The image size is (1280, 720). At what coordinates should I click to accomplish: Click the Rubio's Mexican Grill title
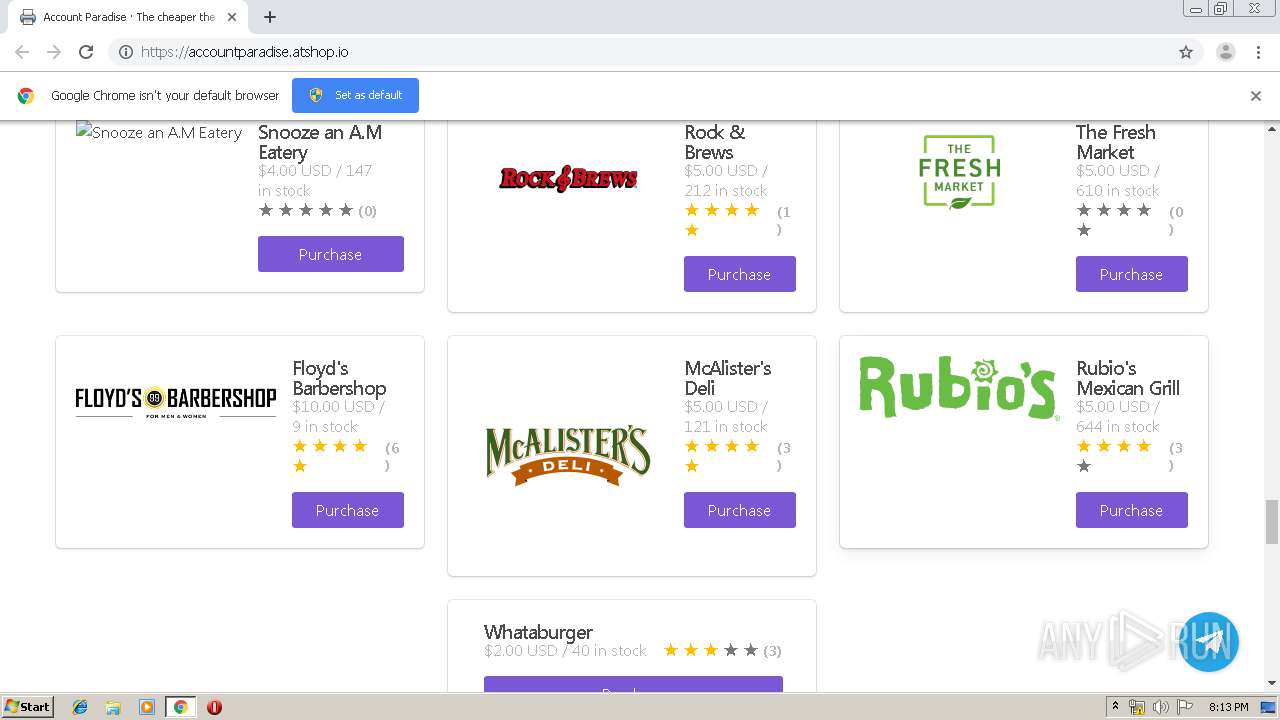coord(1128,378)
